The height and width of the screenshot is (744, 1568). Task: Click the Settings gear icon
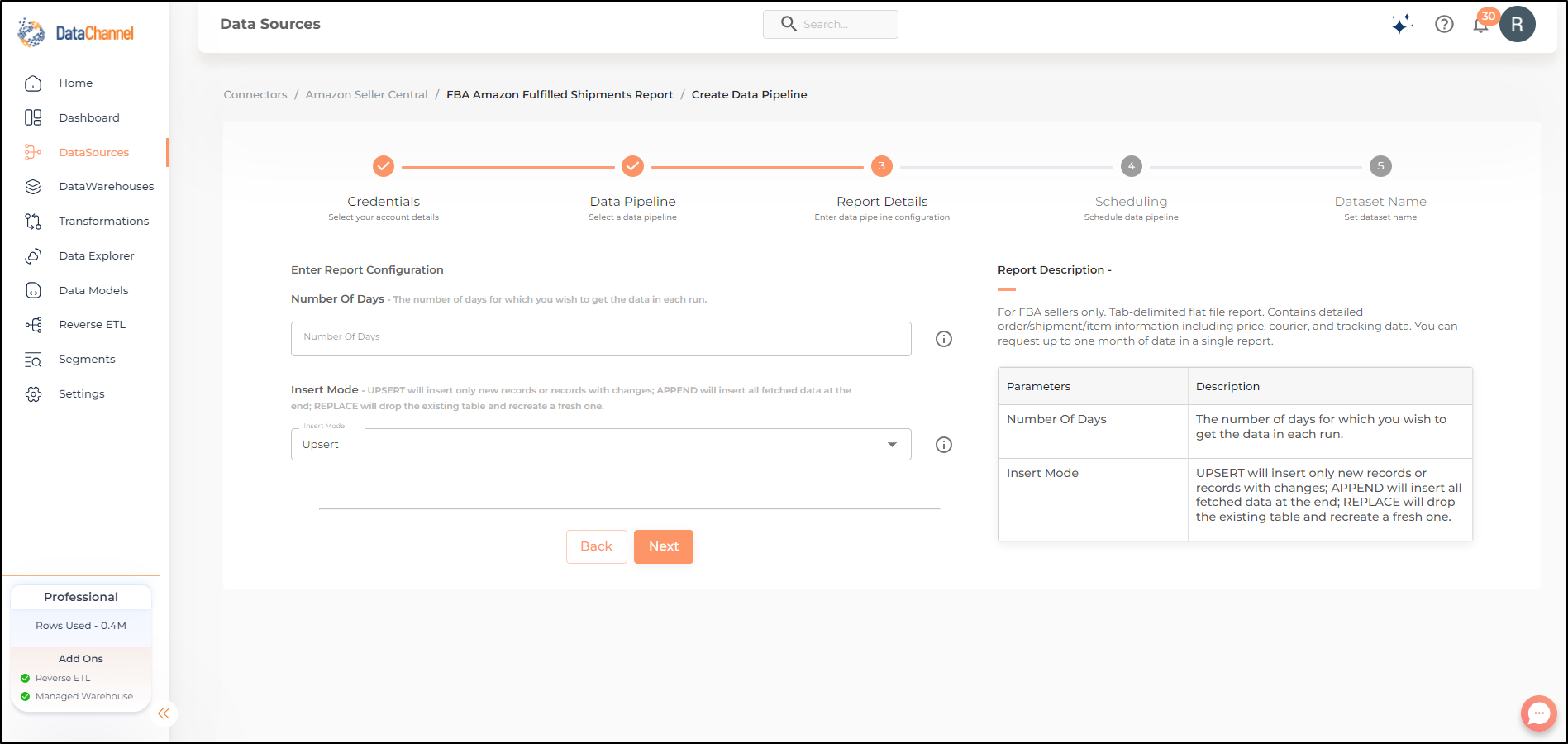coord(33,394)
